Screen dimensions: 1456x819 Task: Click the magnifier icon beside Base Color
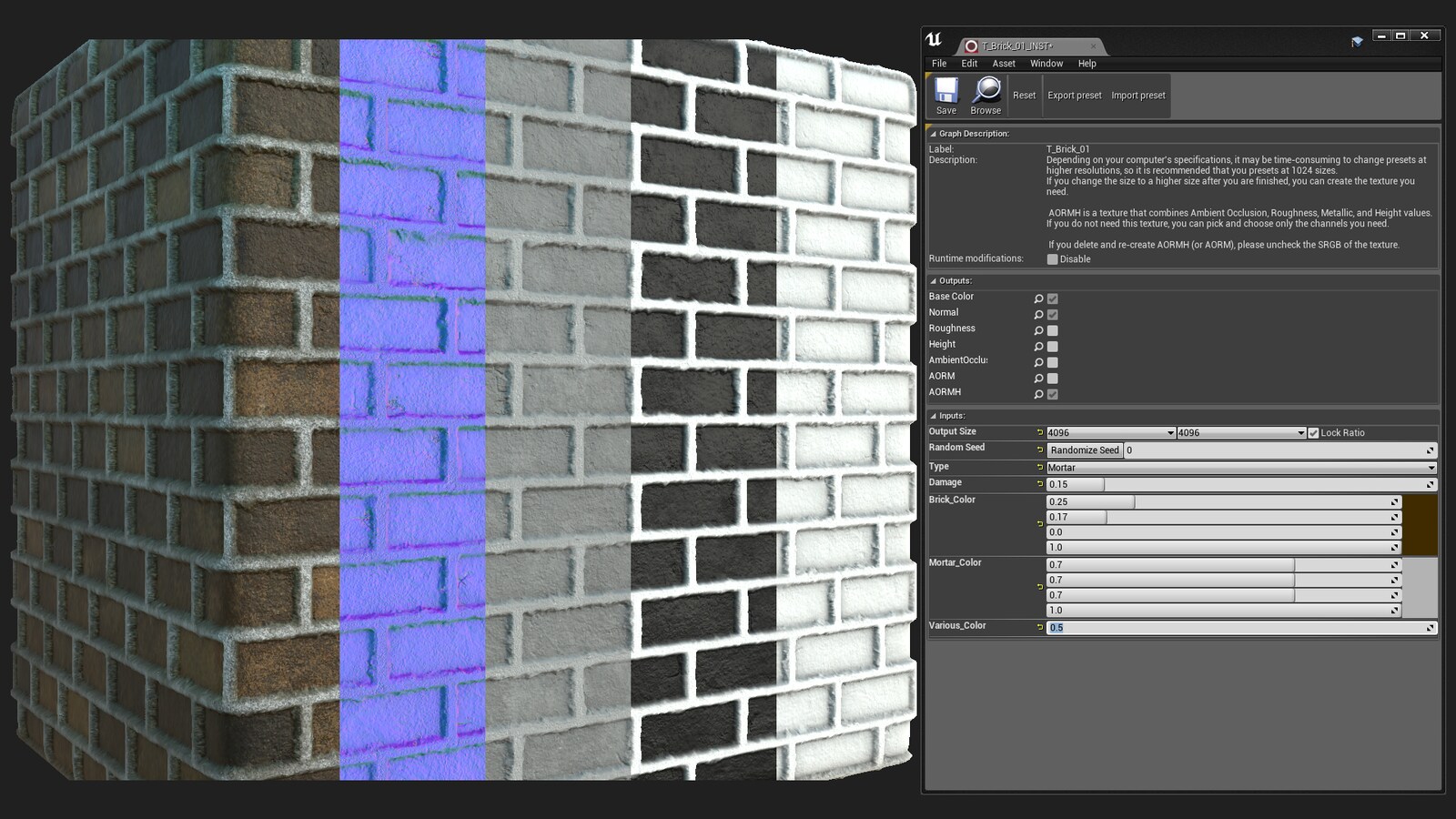click(1038, 298)
